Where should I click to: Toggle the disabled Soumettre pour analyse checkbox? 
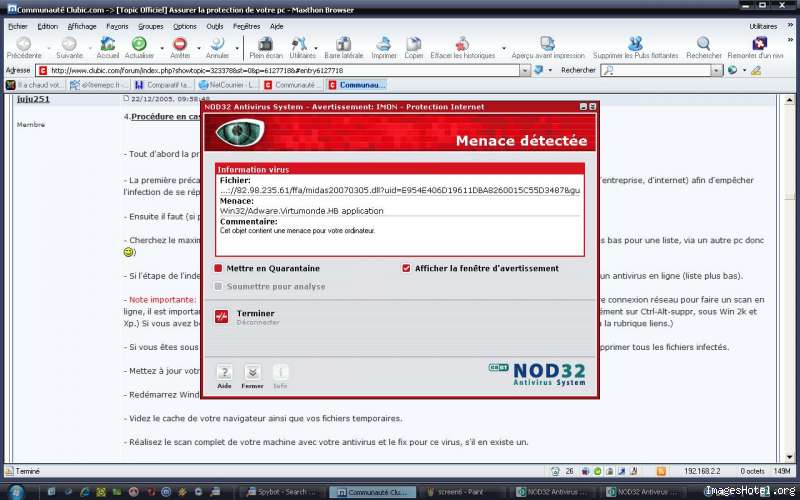tap(218, 287)
